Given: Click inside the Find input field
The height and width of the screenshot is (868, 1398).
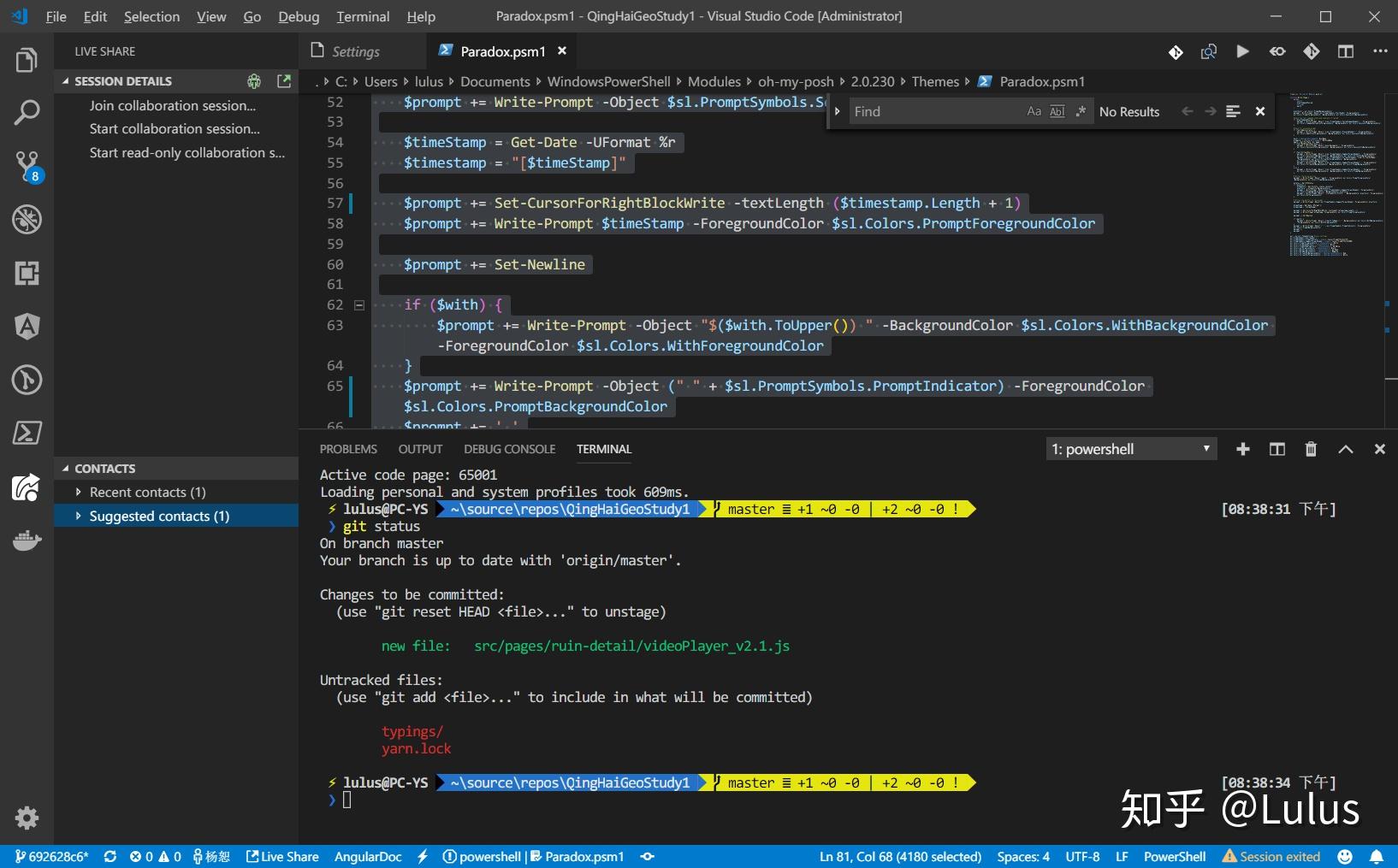Looking at the screenshot, I should (933, 111).
